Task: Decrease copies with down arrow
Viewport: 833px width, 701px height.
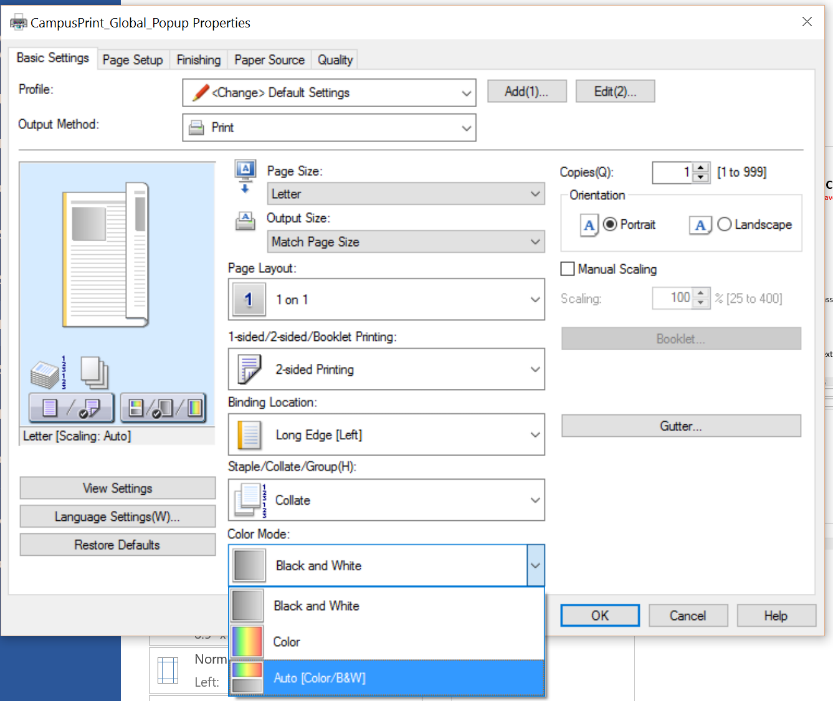Action: 701,177
